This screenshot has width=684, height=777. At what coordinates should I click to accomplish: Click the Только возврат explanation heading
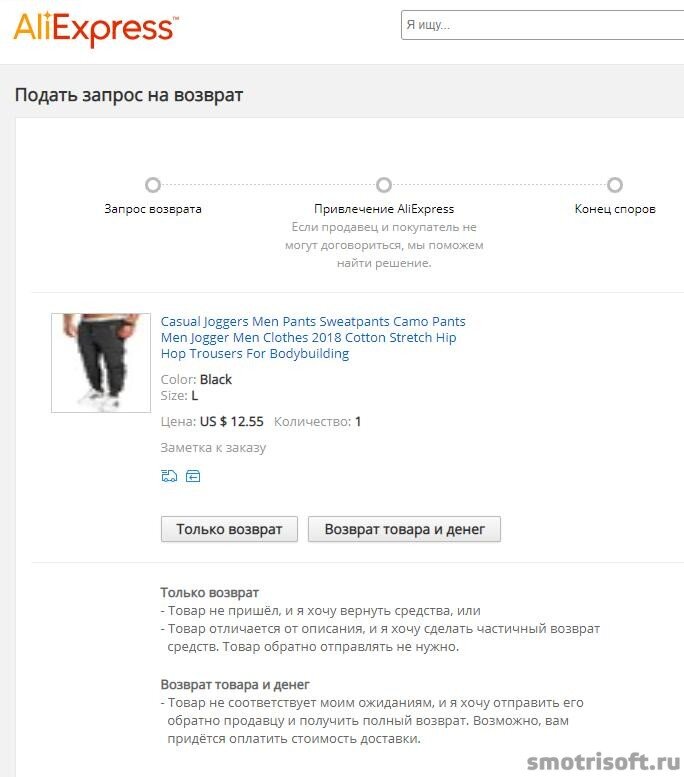(x=210, y=593)
